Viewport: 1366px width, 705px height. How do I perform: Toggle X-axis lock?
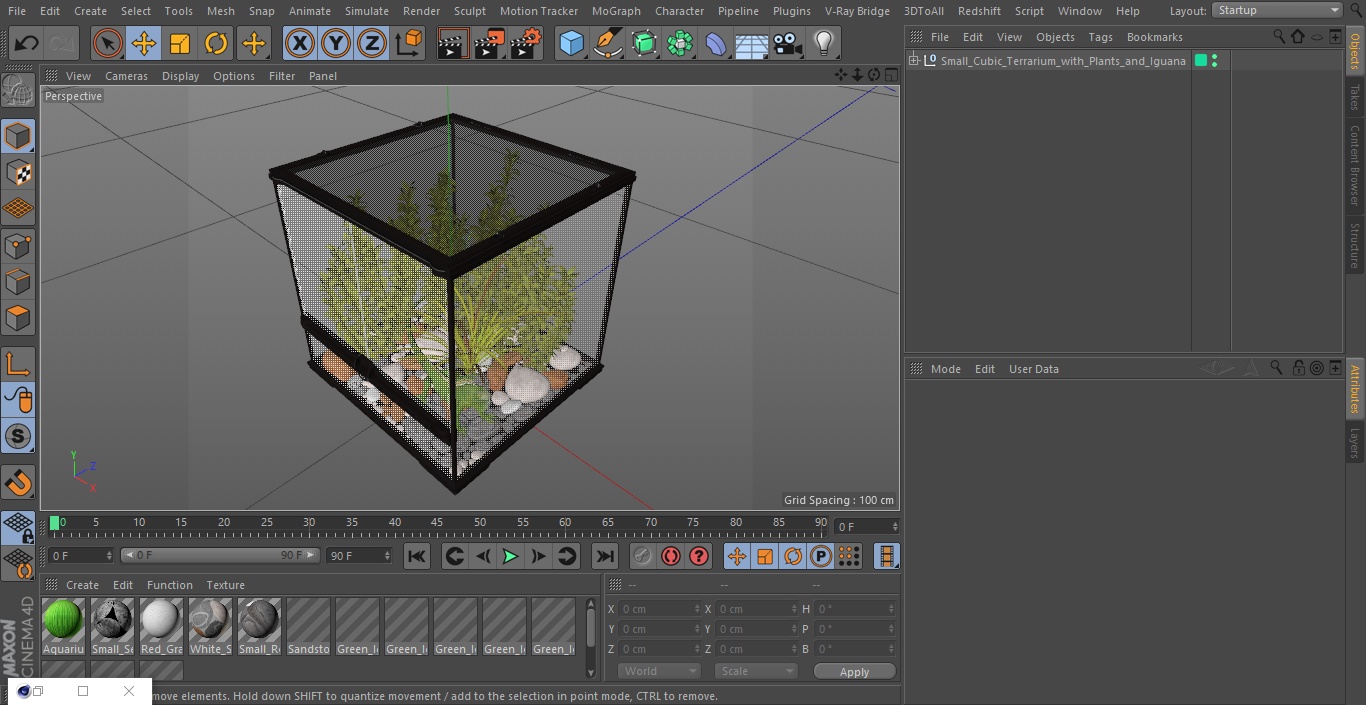coord(299,43)
